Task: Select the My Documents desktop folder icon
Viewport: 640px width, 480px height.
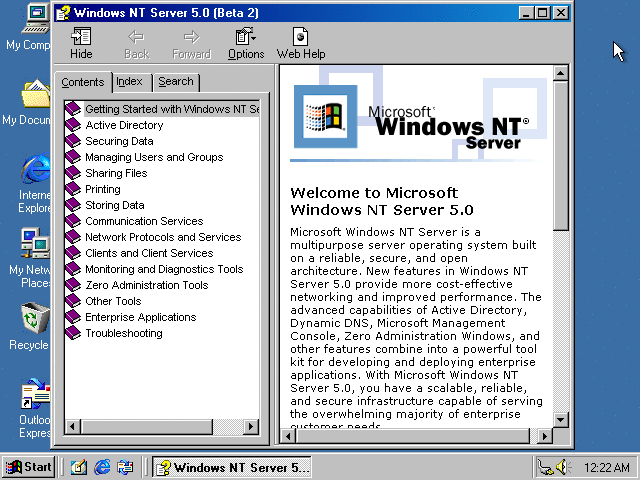Action: click(36, 93)
